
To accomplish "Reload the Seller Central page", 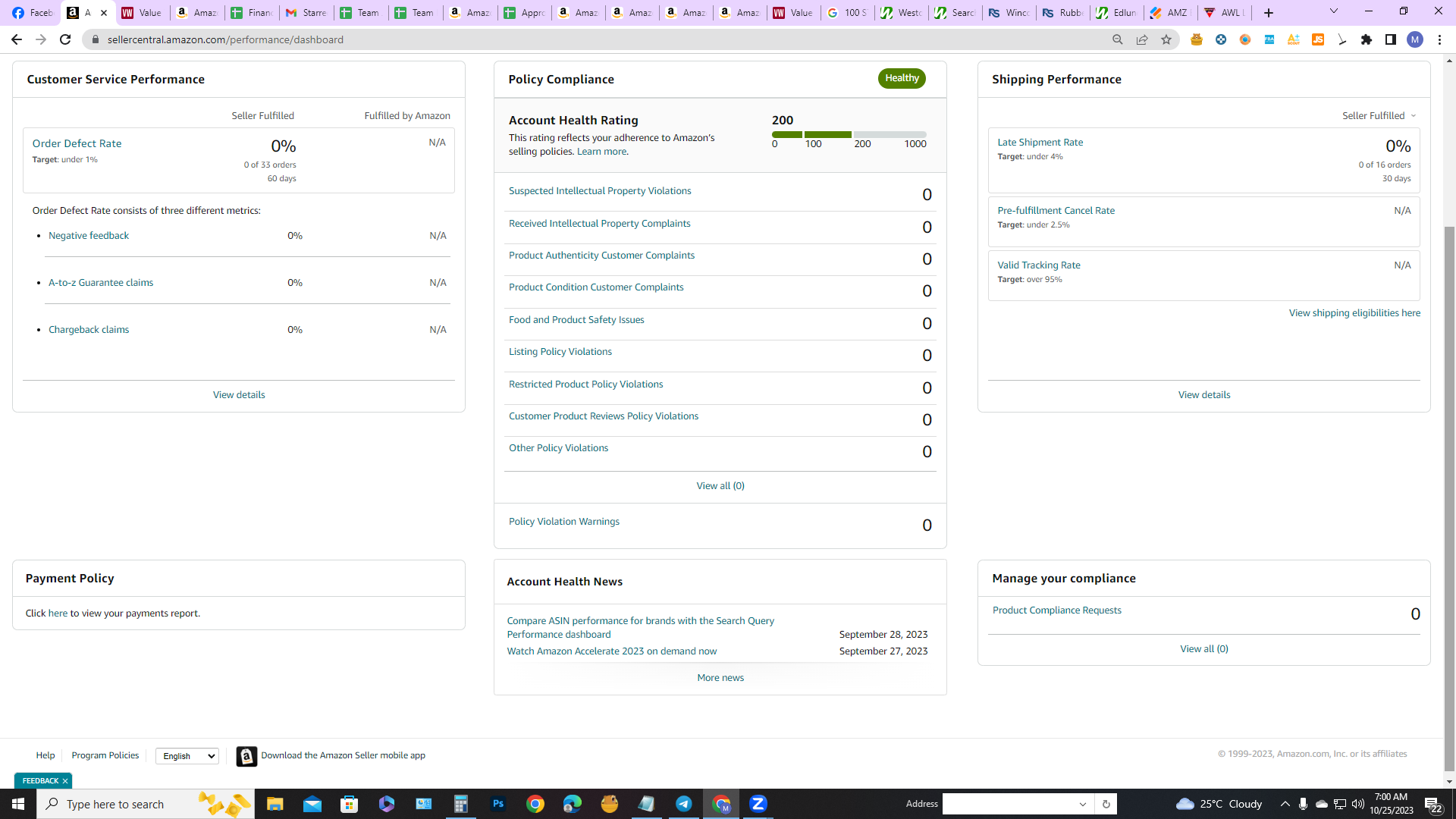I will tap(66, 39).
